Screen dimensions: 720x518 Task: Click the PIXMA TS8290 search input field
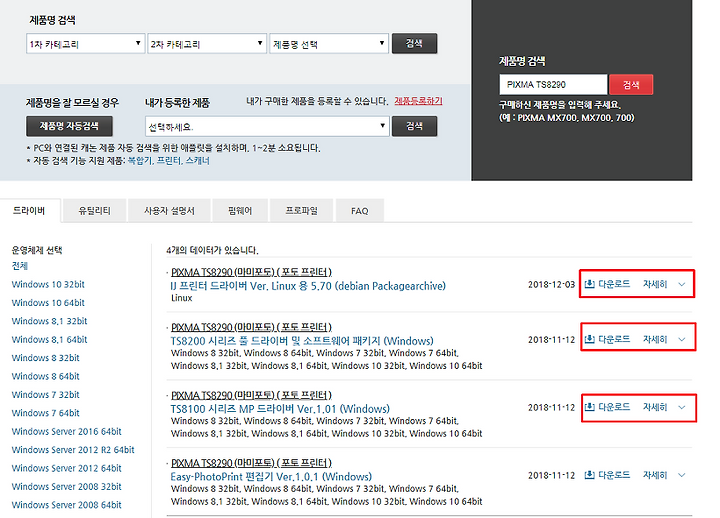[553, 84]
